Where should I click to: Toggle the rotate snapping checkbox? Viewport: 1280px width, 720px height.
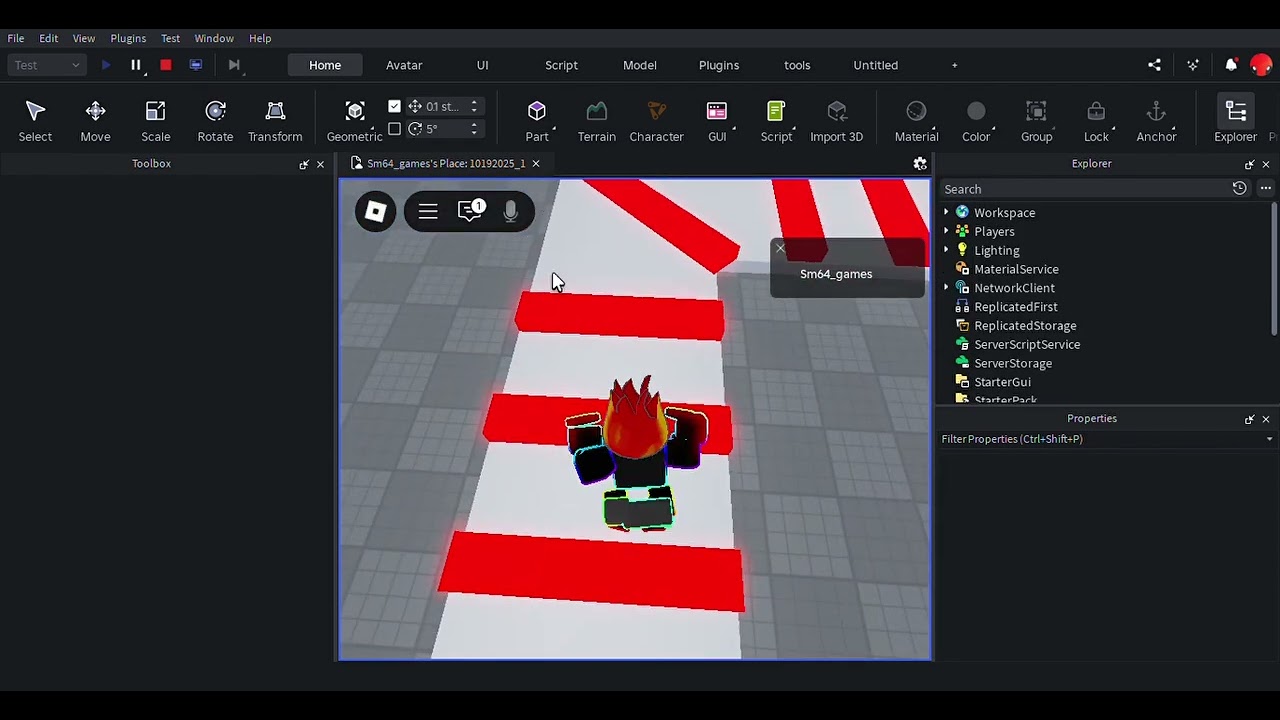click(x=394, y=129)
